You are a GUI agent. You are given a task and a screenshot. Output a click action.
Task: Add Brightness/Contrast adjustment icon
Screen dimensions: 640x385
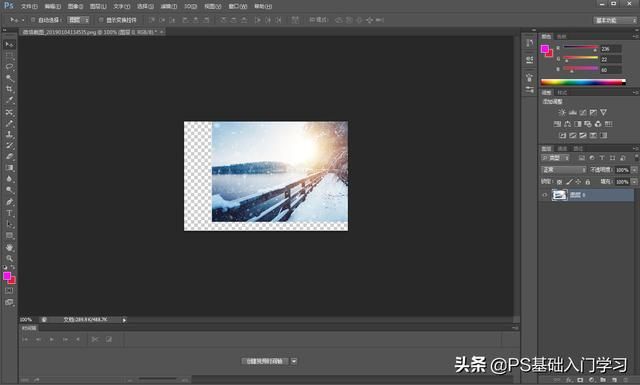point(562,112)
